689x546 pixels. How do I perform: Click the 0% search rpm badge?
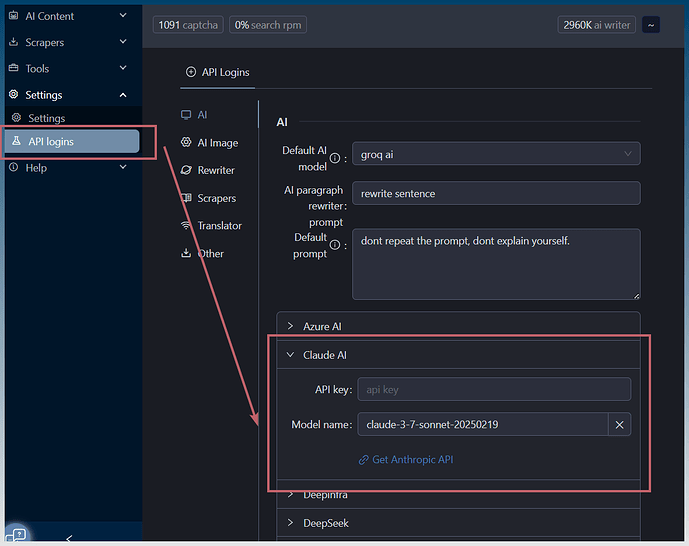[268, 25]
